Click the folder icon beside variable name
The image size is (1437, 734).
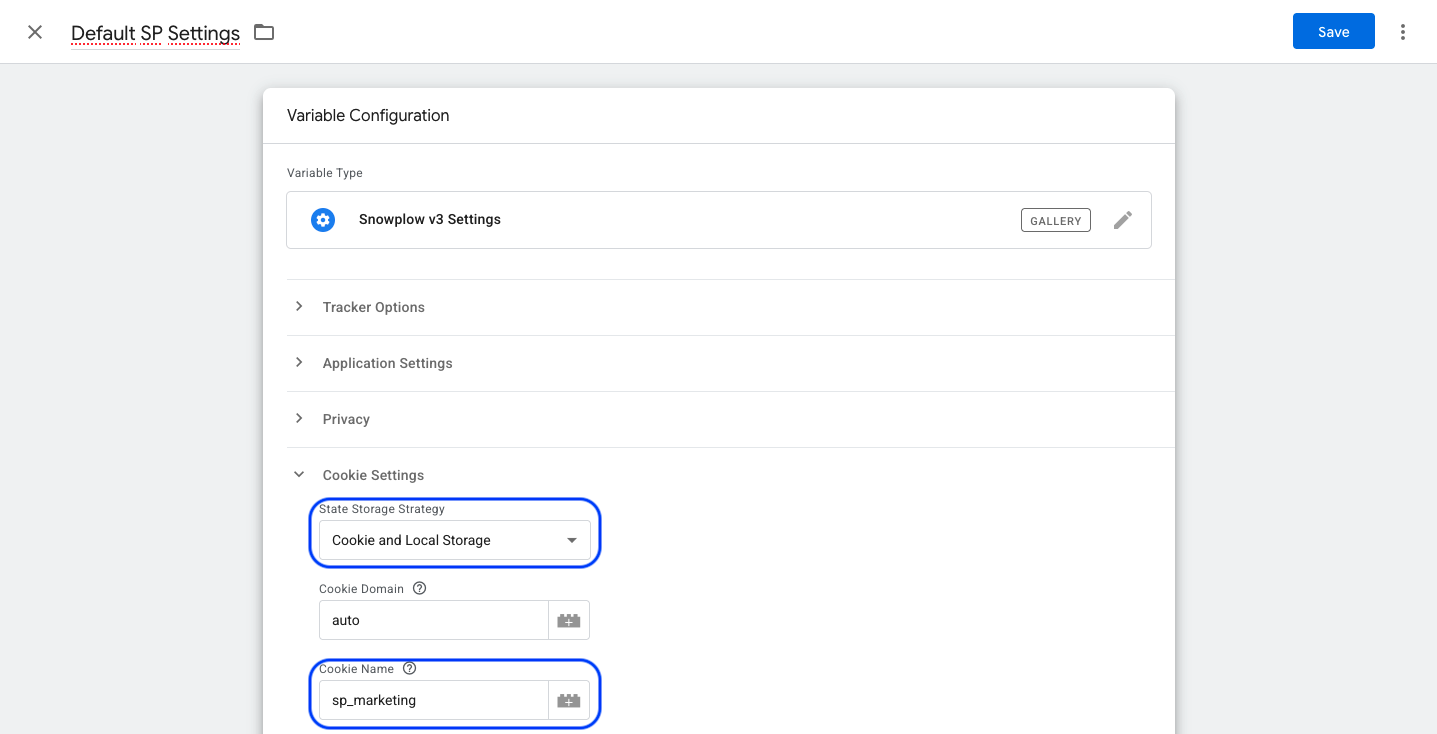(264, 32)
